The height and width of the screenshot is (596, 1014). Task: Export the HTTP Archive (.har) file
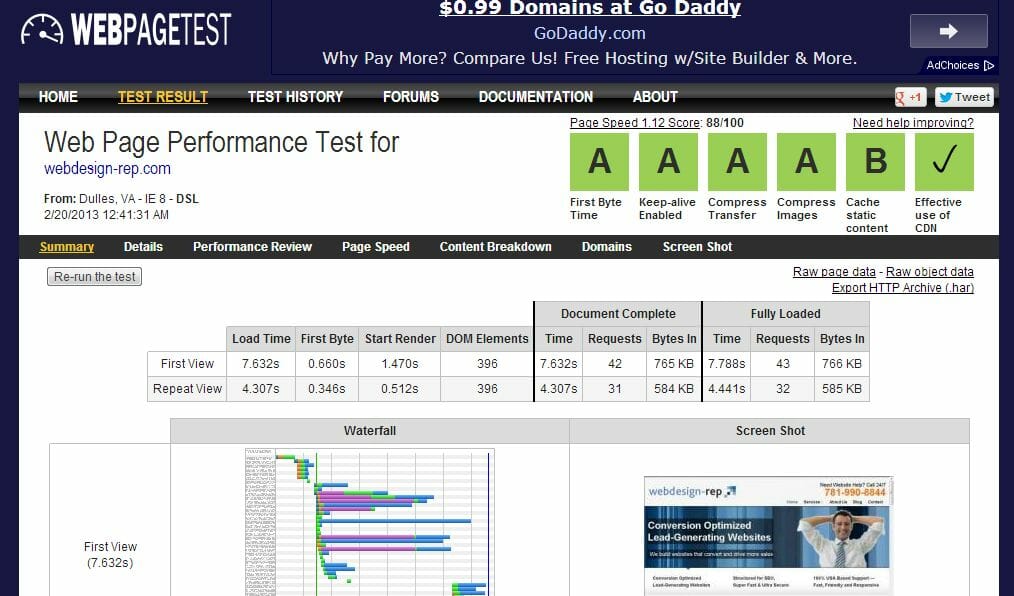tap(903, 288)
